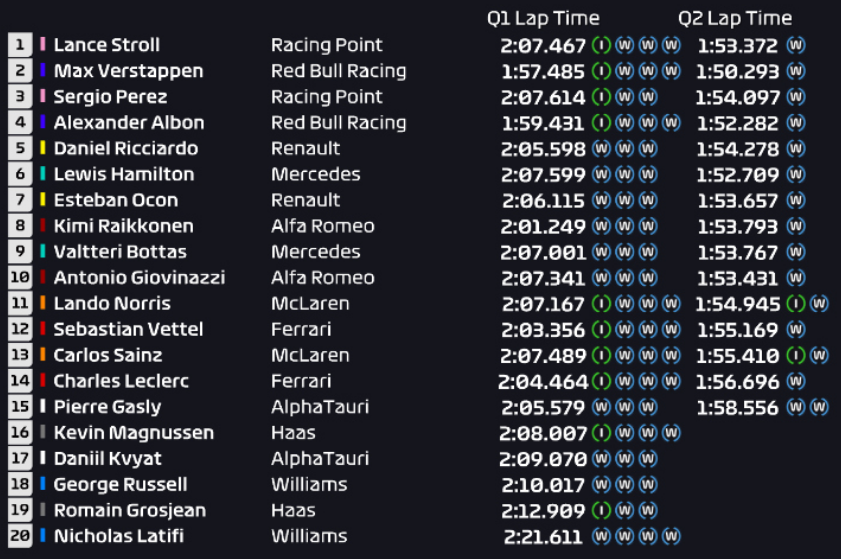Image resolution: width=841 pixels, height=559 pixels.
Task: Select Romain Grosjean's Q1 intermediate tyre icon
Action: [601, 511]
